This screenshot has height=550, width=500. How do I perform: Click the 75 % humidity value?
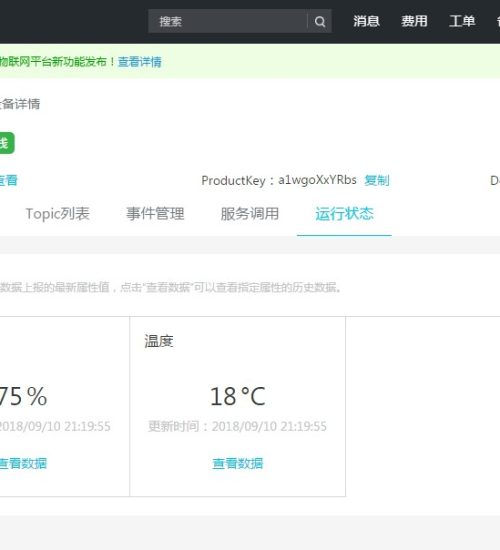tap(23, 396)
